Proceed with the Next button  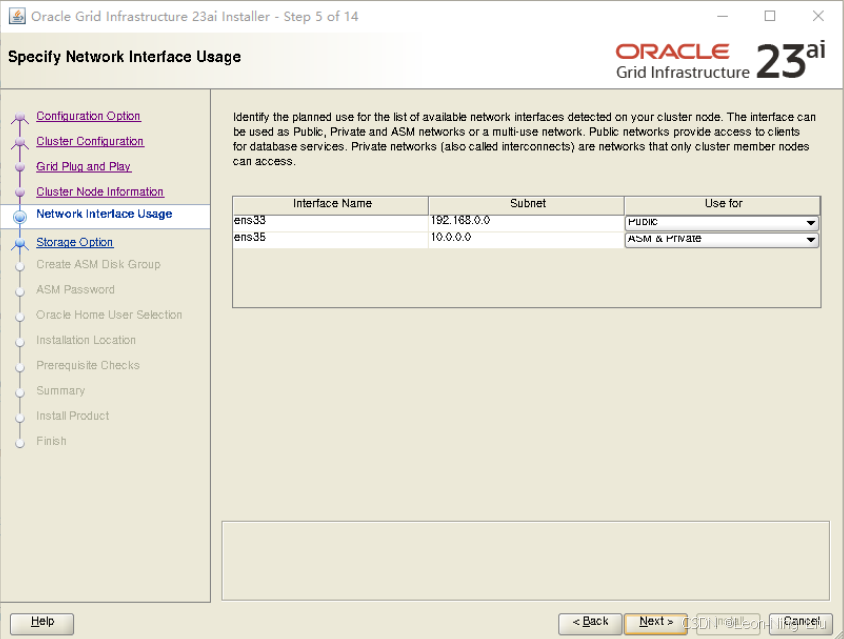pyautogui.click(x=656, y=623)
